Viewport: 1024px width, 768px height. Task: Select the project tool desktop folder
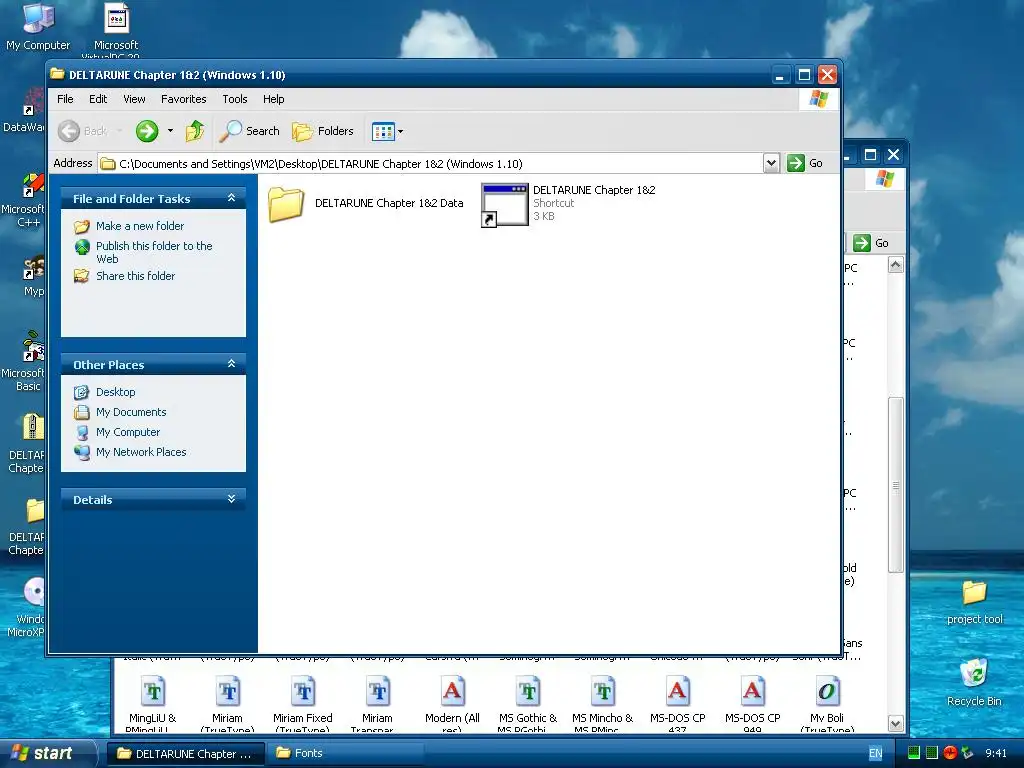pyautogui.click(x=974, y=602)
